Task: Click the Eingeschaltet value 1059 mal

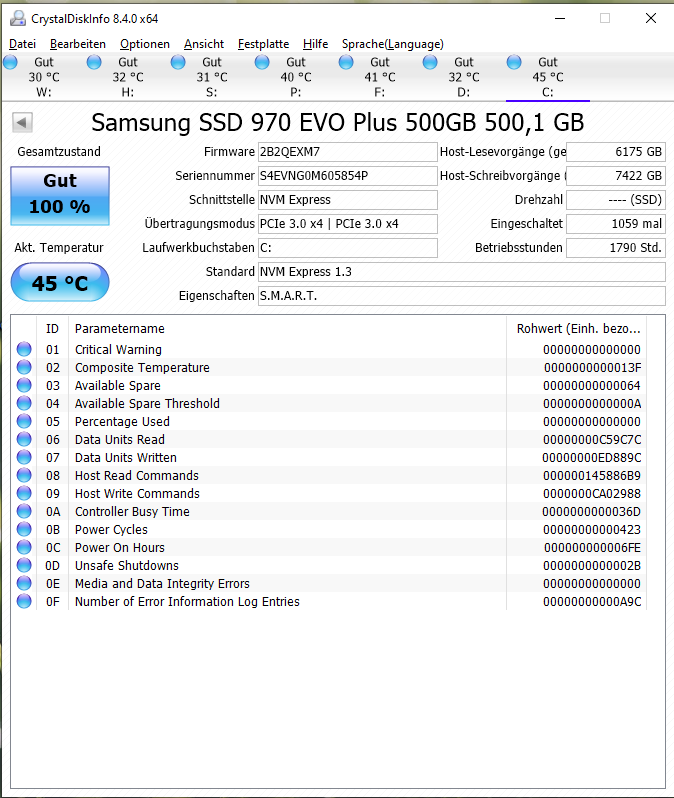Action: (x=616, y=223)
